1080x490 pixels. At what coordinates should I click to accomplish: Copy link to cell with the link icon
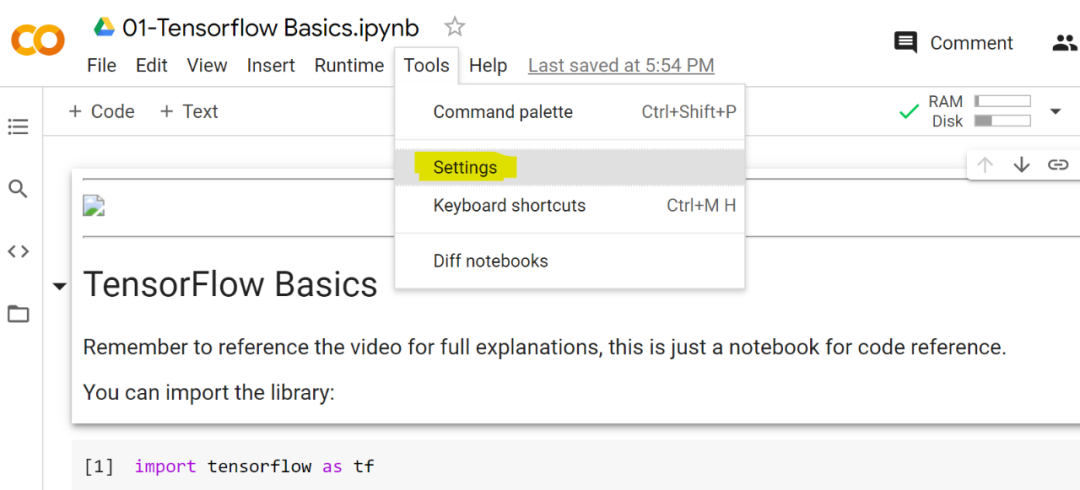pos(1058,165)
